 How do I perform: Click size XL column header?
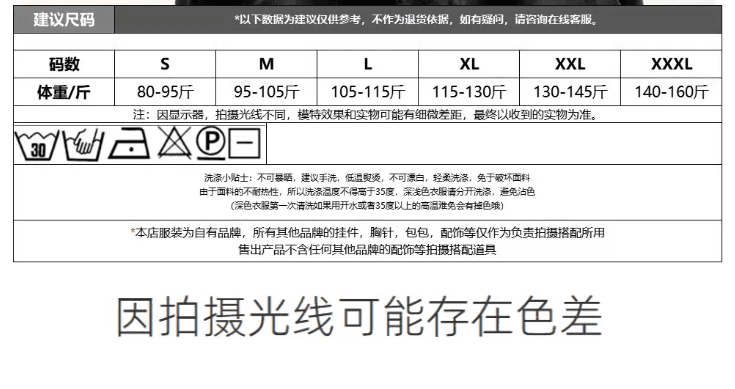(469, 64)
